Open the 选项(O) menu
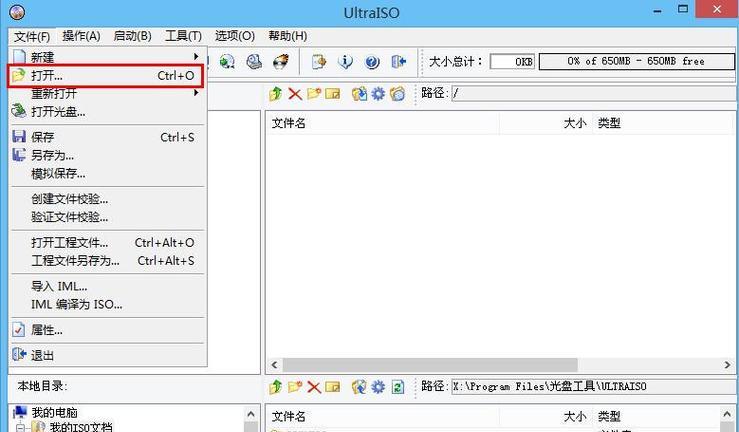Image resolution: width=739 pixels, height=432 pixels. click(x=235, y=36)
